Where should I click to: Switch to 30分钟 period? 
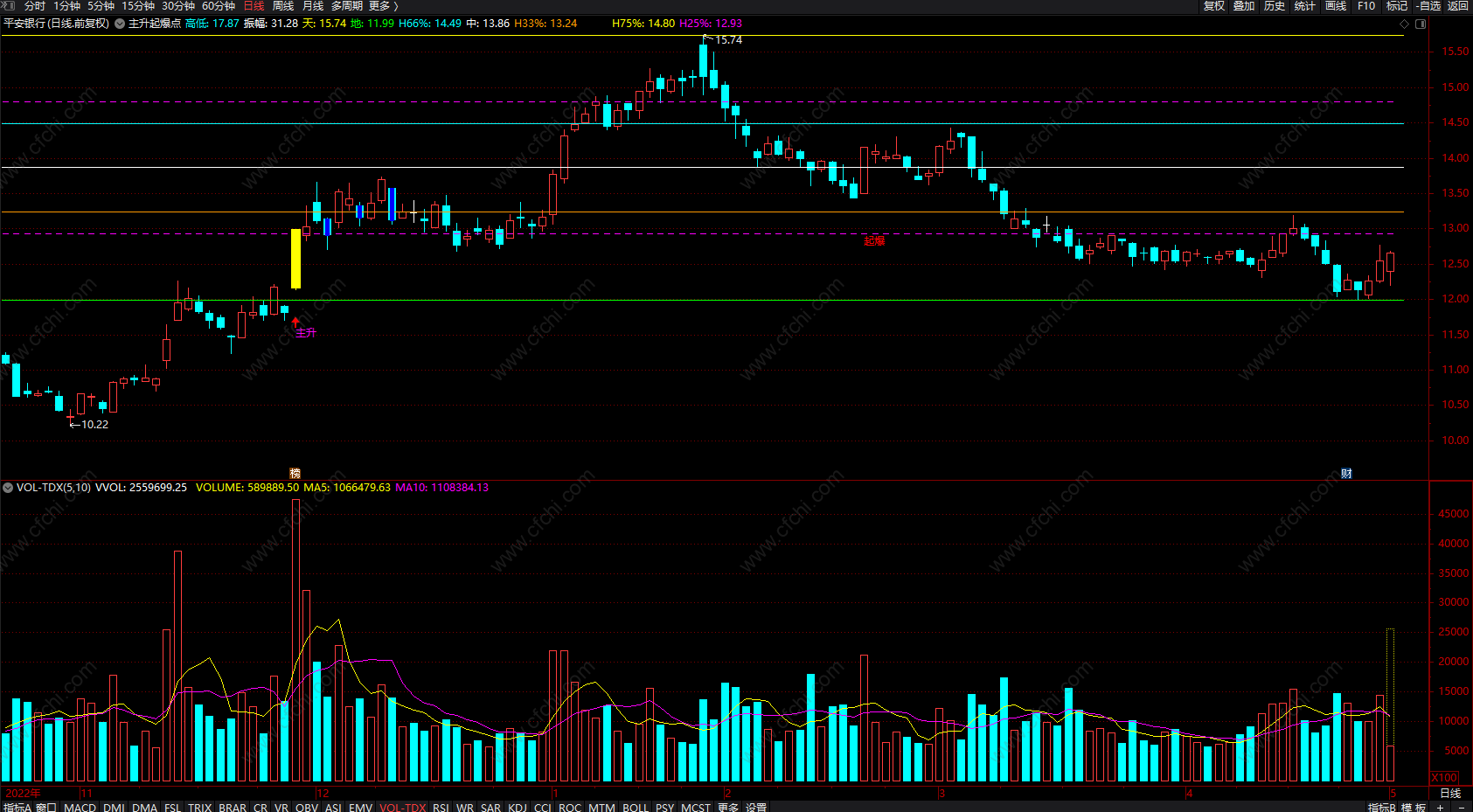[178, 6]
